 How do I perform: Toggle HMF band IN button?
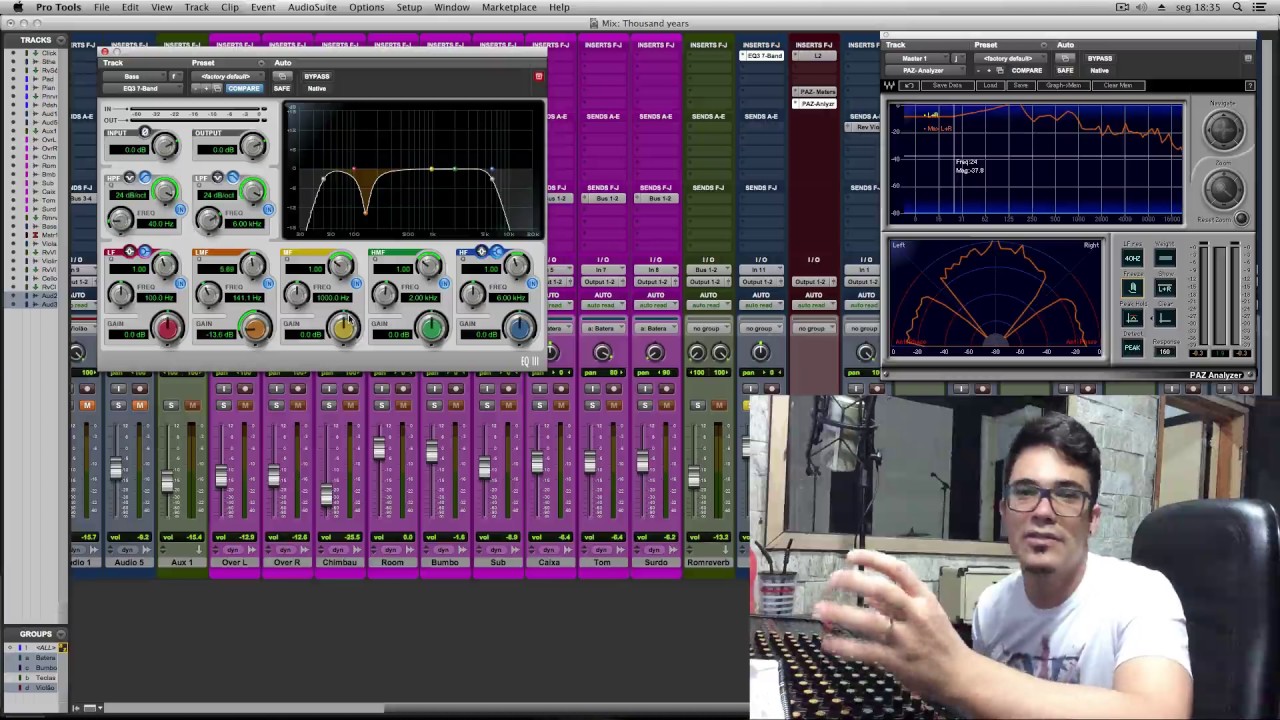coord(444,283)
